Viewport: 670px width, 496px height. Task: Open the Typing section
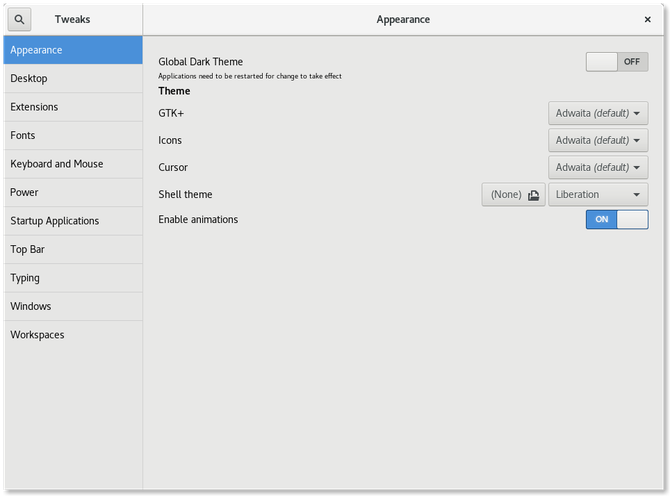tap(73, 278)
